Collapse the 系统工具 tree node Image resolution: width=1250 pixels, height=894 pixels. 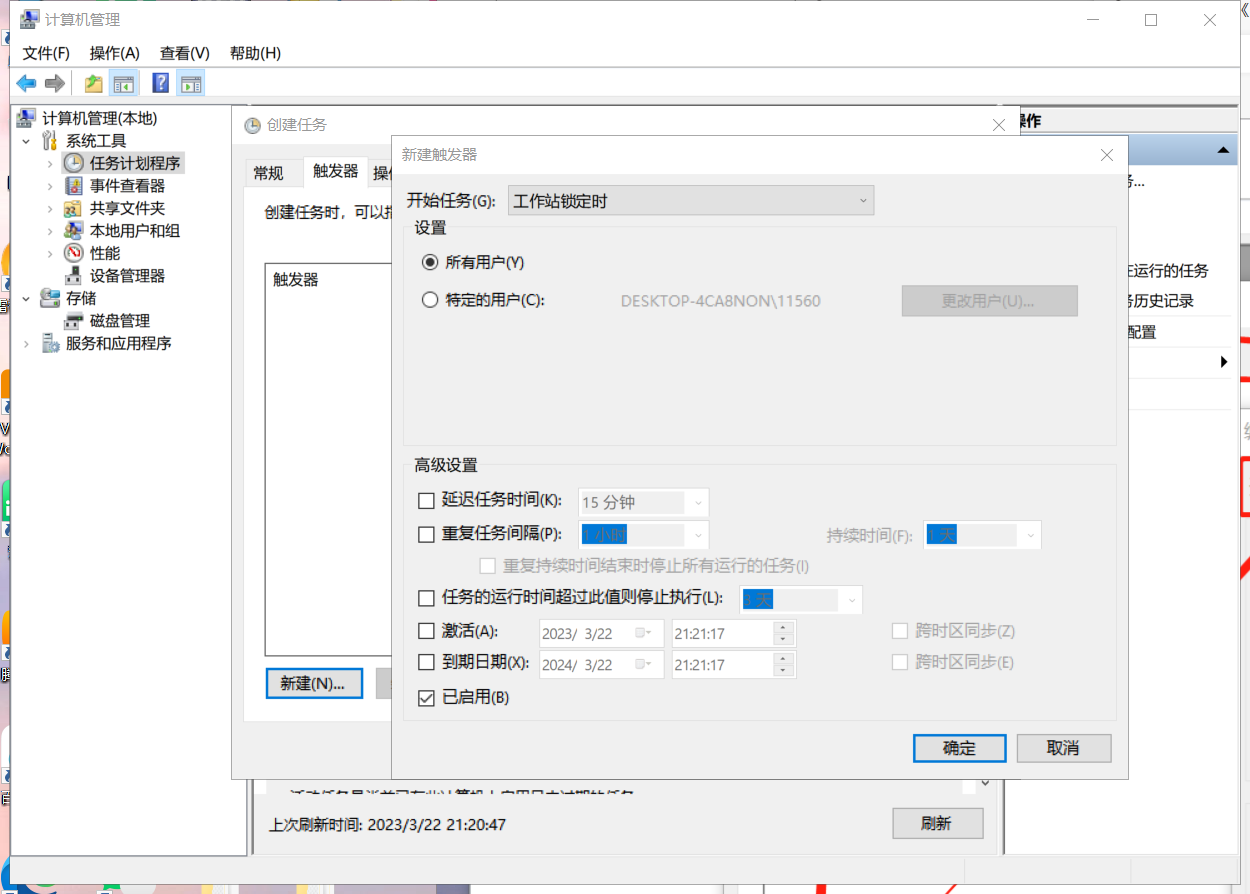click(26, 141)
